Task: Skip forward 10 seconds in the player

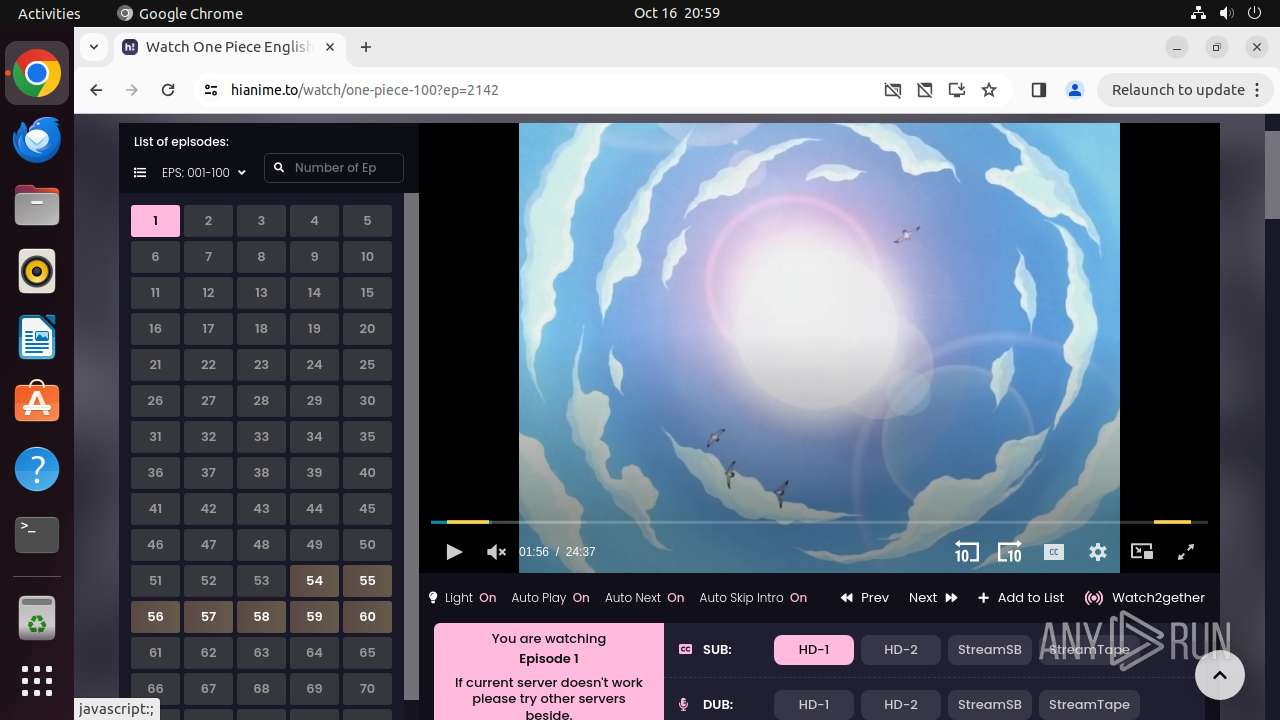Action: (1009, 552)
